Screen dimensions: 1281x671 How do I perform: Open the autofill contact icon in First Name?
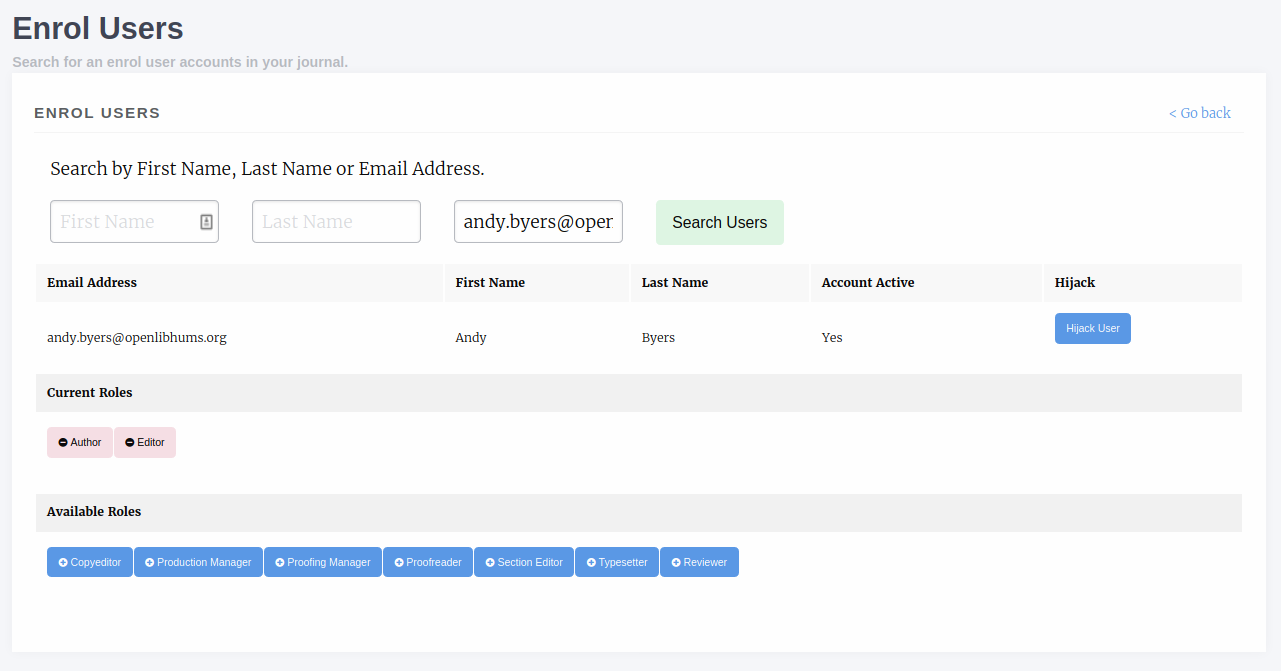[x=206, y=222]
